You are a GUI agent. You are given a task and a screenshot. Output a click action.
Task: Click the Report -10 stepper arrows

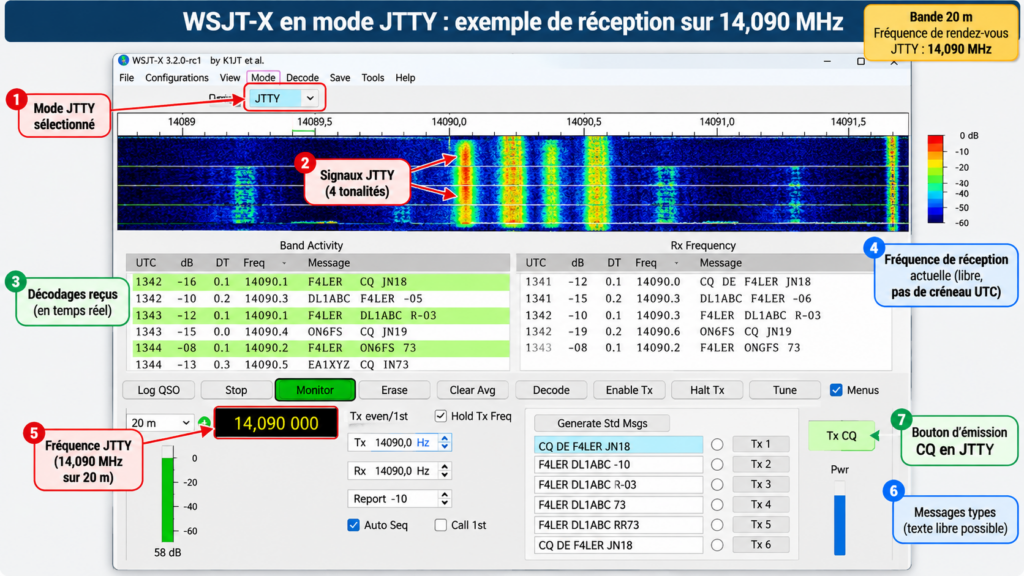tap(445, 499)
